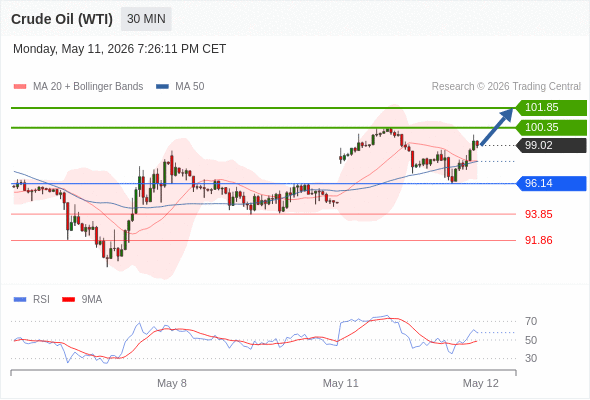This screenshot has width=590, height=400.
Task: Click the Crude Oil (WTI) title
Action: (x=62, y=19)
